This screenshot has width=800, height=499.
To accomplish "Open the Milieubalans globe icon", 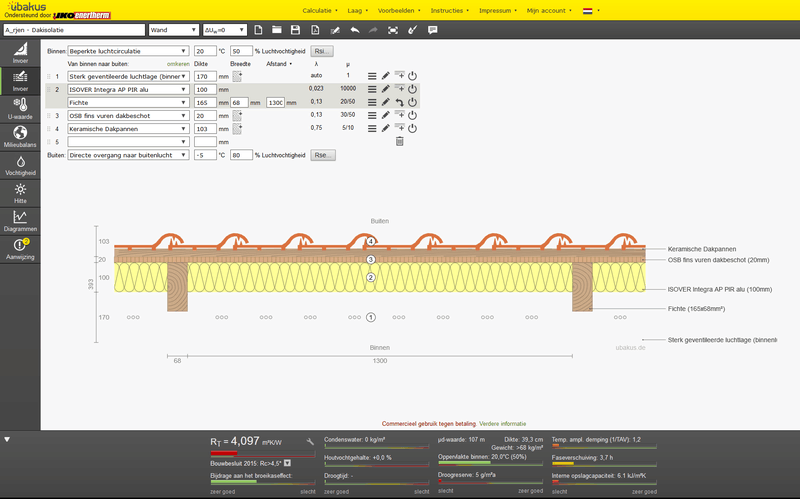I will click(20, 137).
